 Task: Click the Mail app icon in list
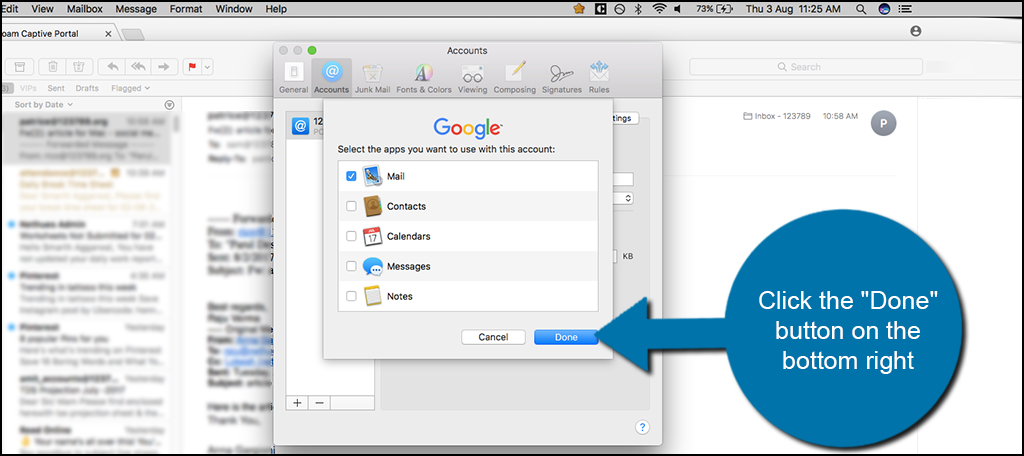point(373,176)
